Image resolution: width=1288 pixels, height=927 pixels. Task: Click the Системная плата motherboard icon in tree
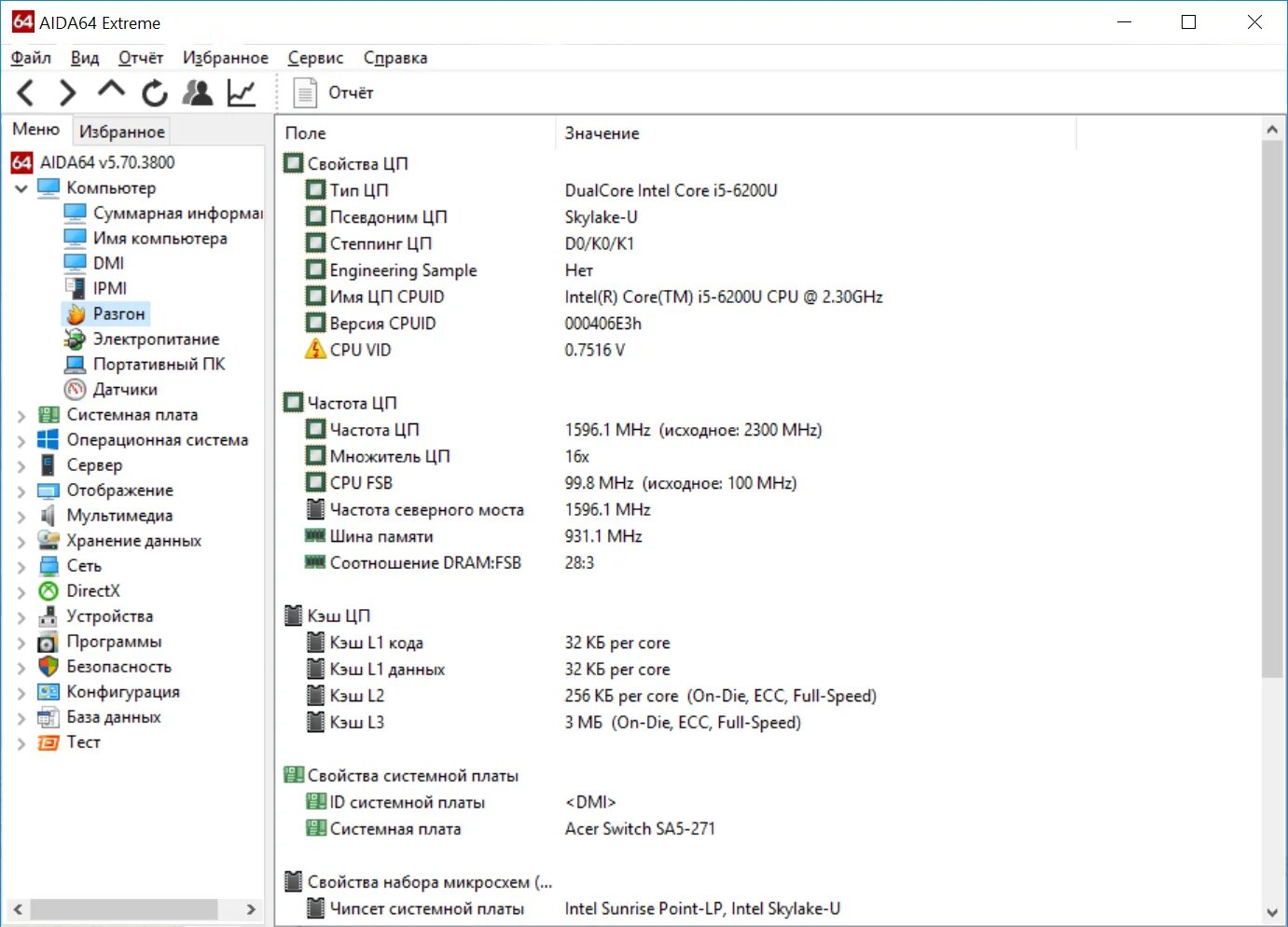tap(48, 415)
